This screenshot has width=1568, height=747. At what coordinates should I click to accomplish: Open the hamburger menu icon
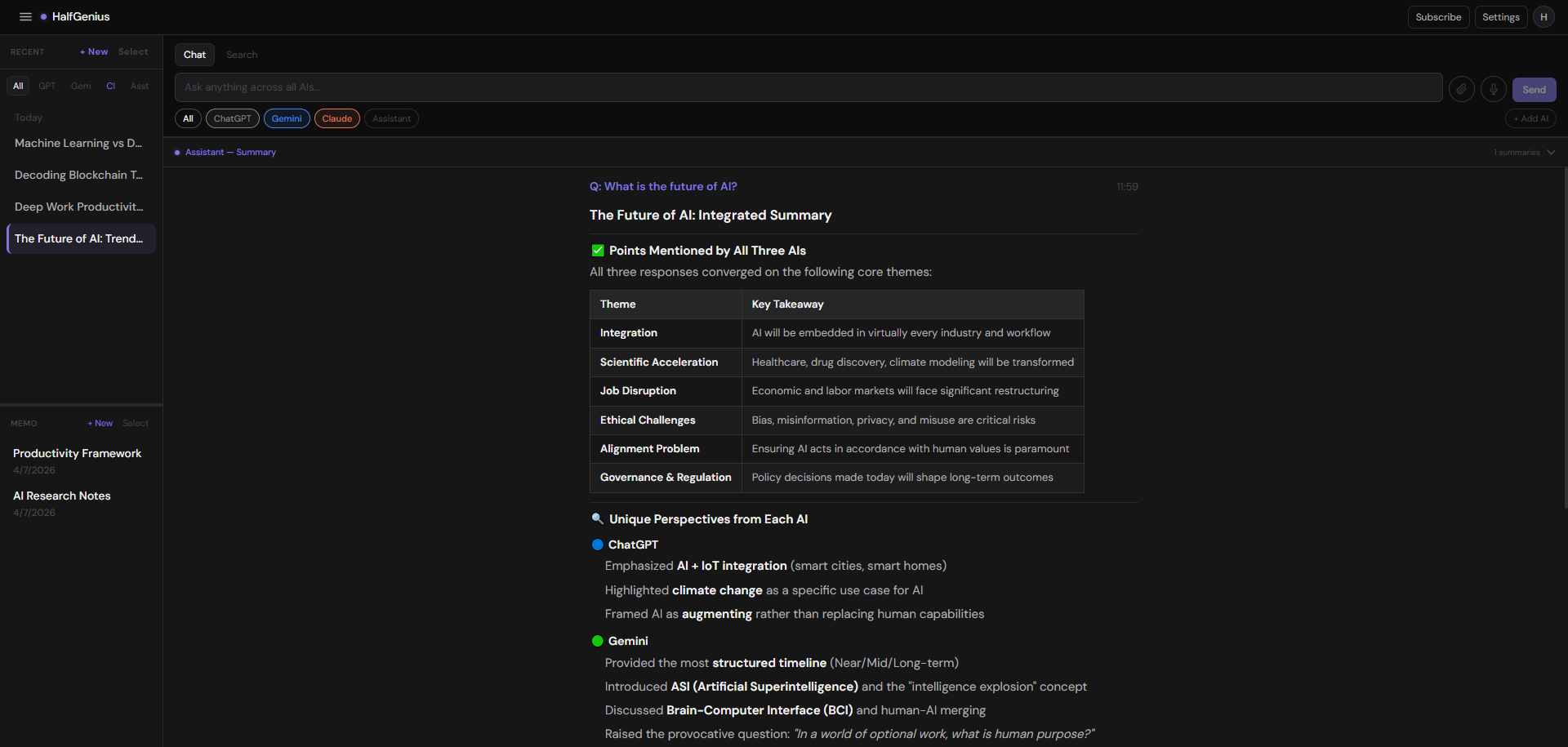[x=25, y=16]
